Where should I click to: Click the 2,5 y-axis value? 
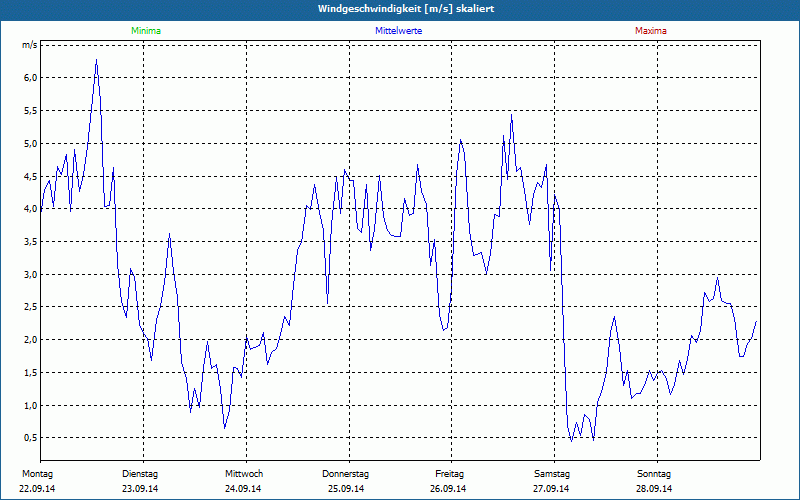click(31, 307)
